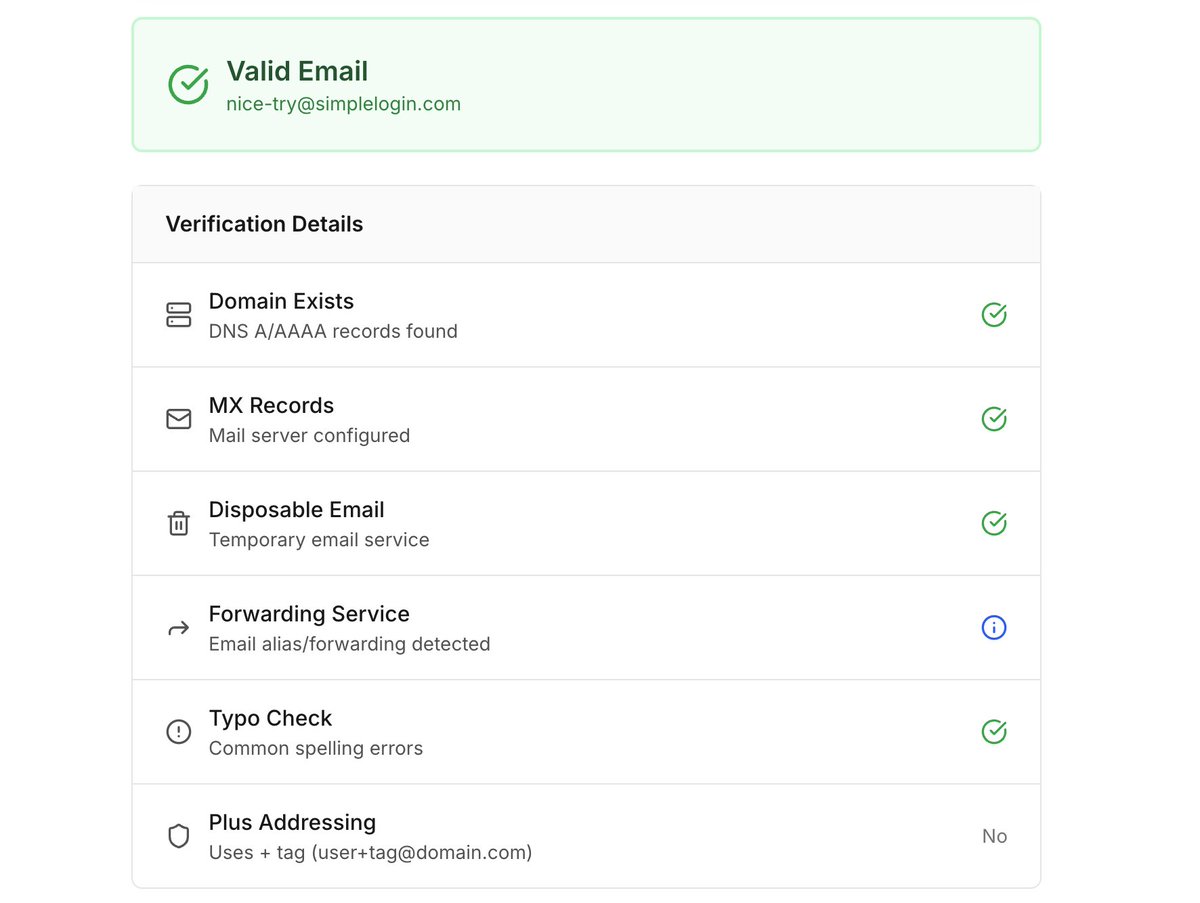The height and width of the screenshot is (903, 1200).
Task: Click the blue info icon for Forwarding Service
Action: click(x=994, y=628)
